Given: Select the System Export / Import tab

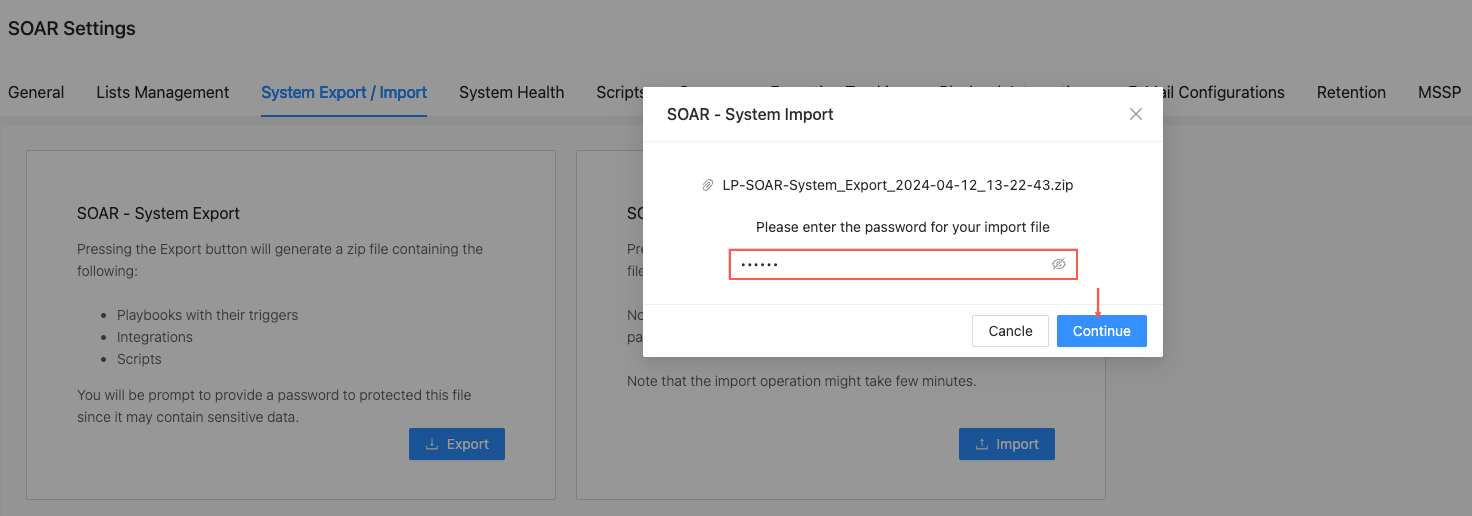Looking at the screenshot, I should (344, 92).
